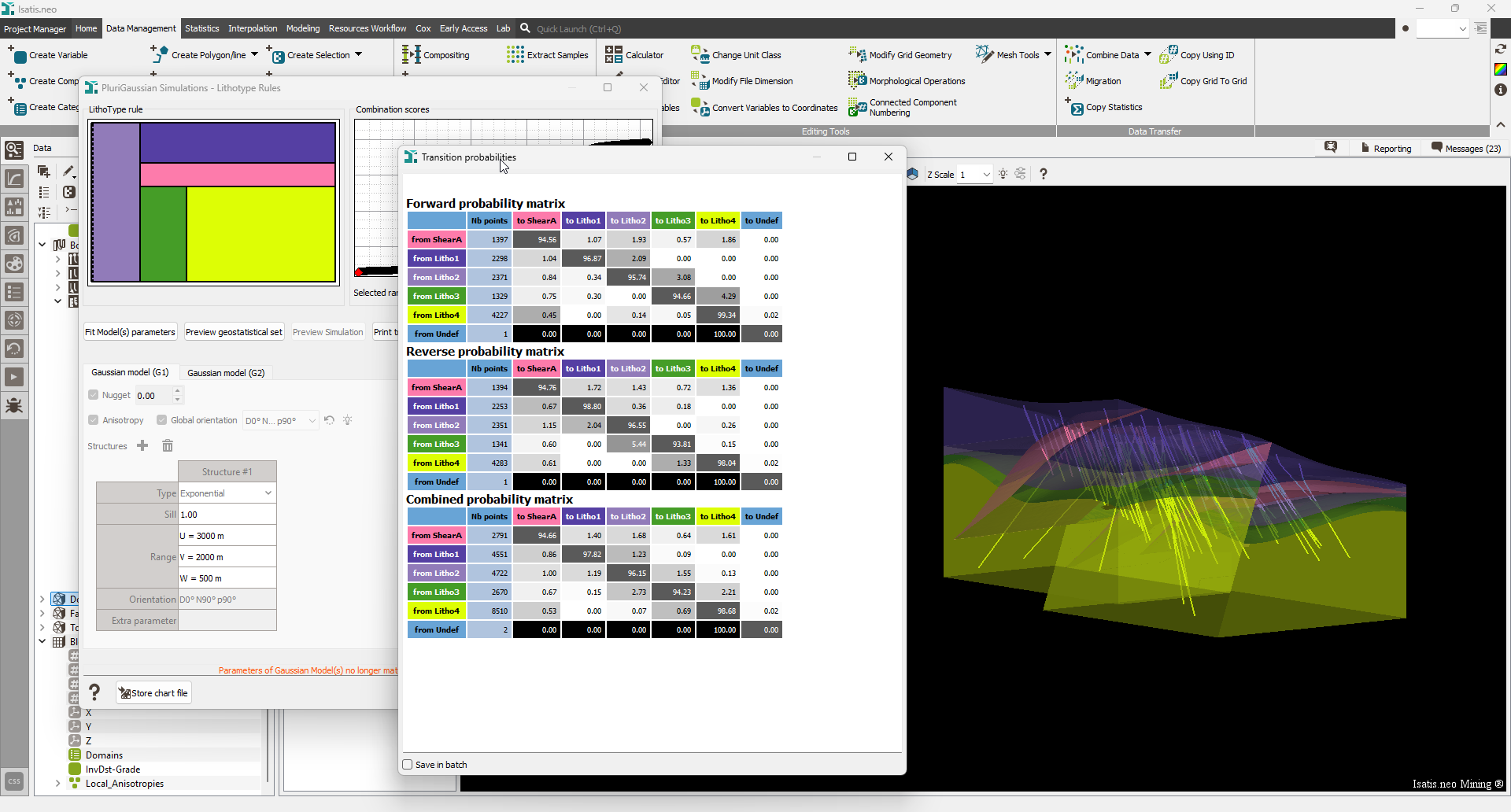Viewport: 1511px width, 812px height.
Task: Open the structure Type Exponential dropdown
Action: (227, 493)
